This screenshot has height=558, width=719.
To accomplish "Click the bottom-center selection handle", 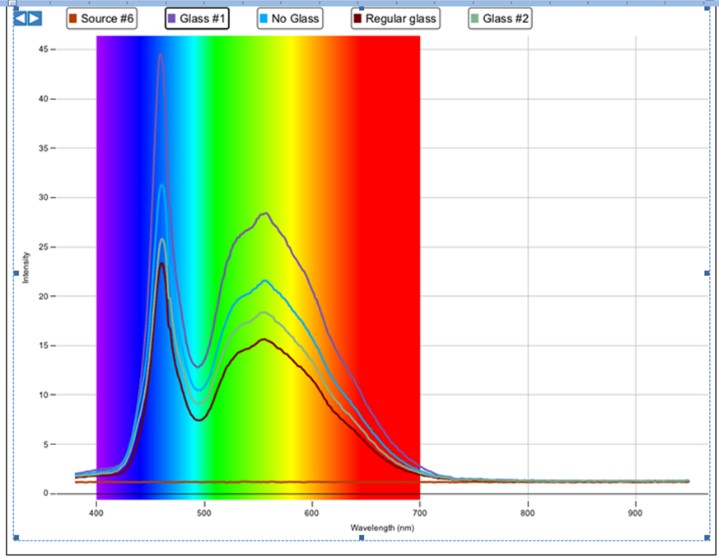I will coord(361,537).
